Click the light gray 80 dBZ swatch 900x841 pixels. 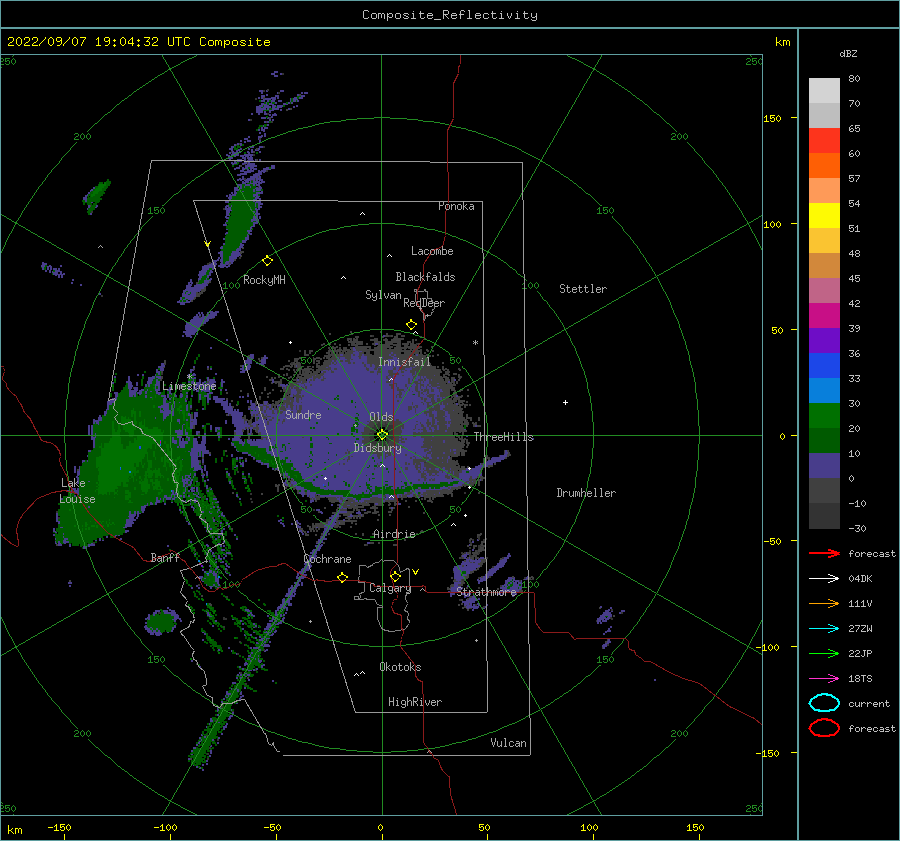pyautogui.click(x=824, y=91)
